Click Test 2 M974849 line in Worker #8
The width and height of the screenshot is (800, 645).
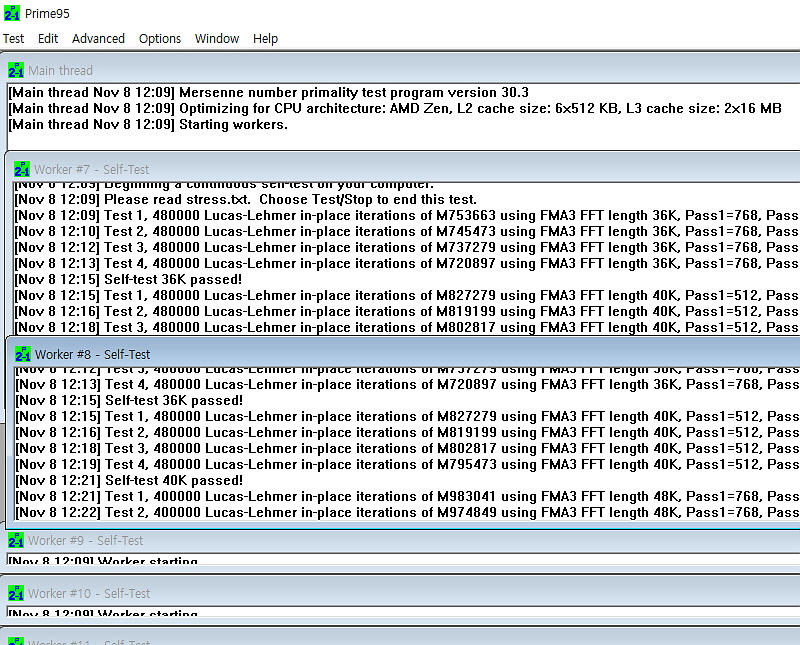coord(407,512)
